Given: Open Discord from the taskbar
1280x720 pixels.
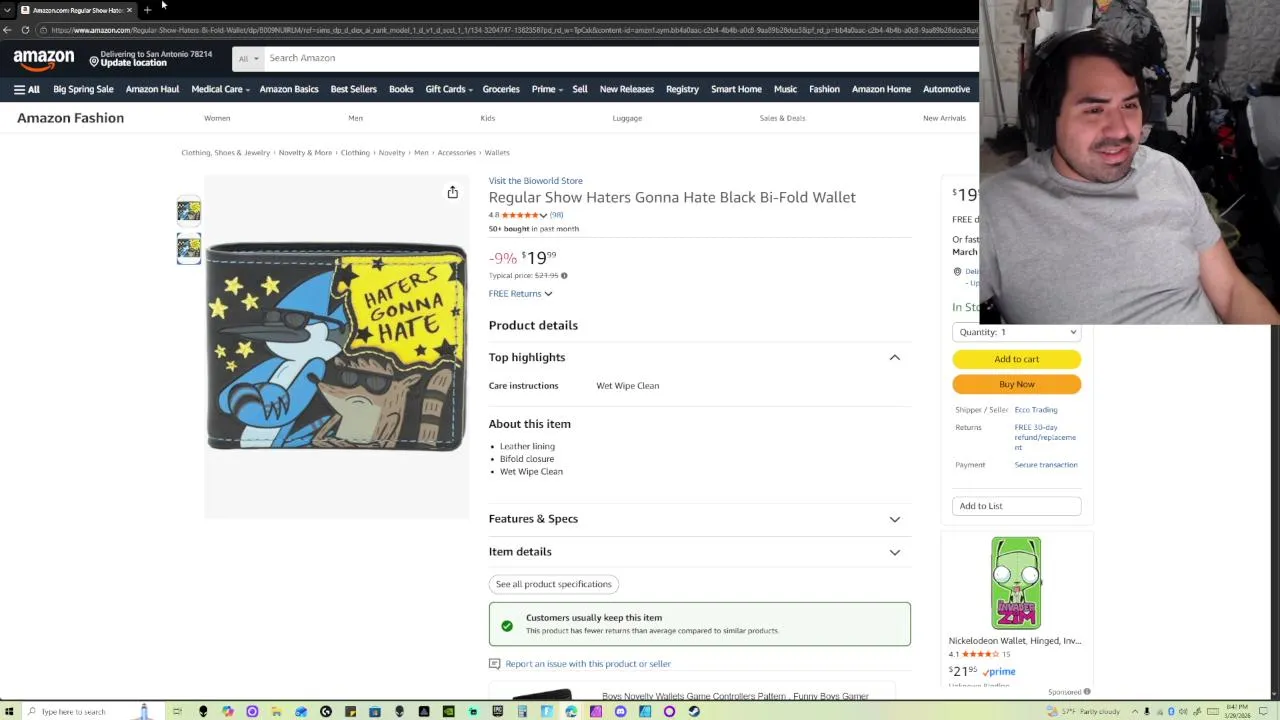Looking at the screenshot, I should point(620,711).
